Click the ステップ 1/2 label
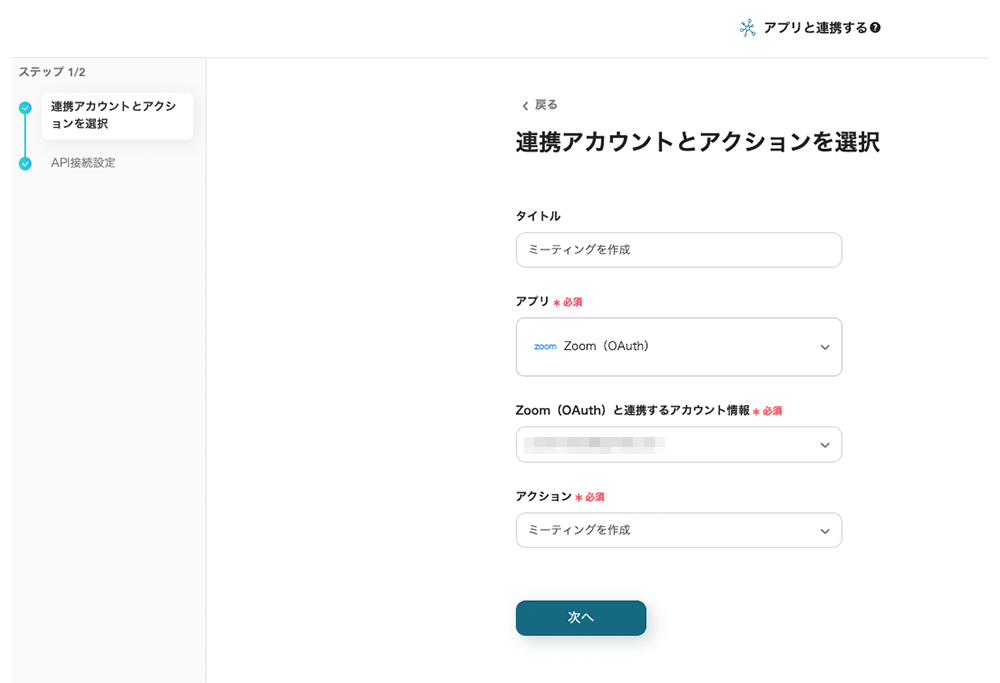Viewport: 1000px width, 683px height. [x=52, y=72]
